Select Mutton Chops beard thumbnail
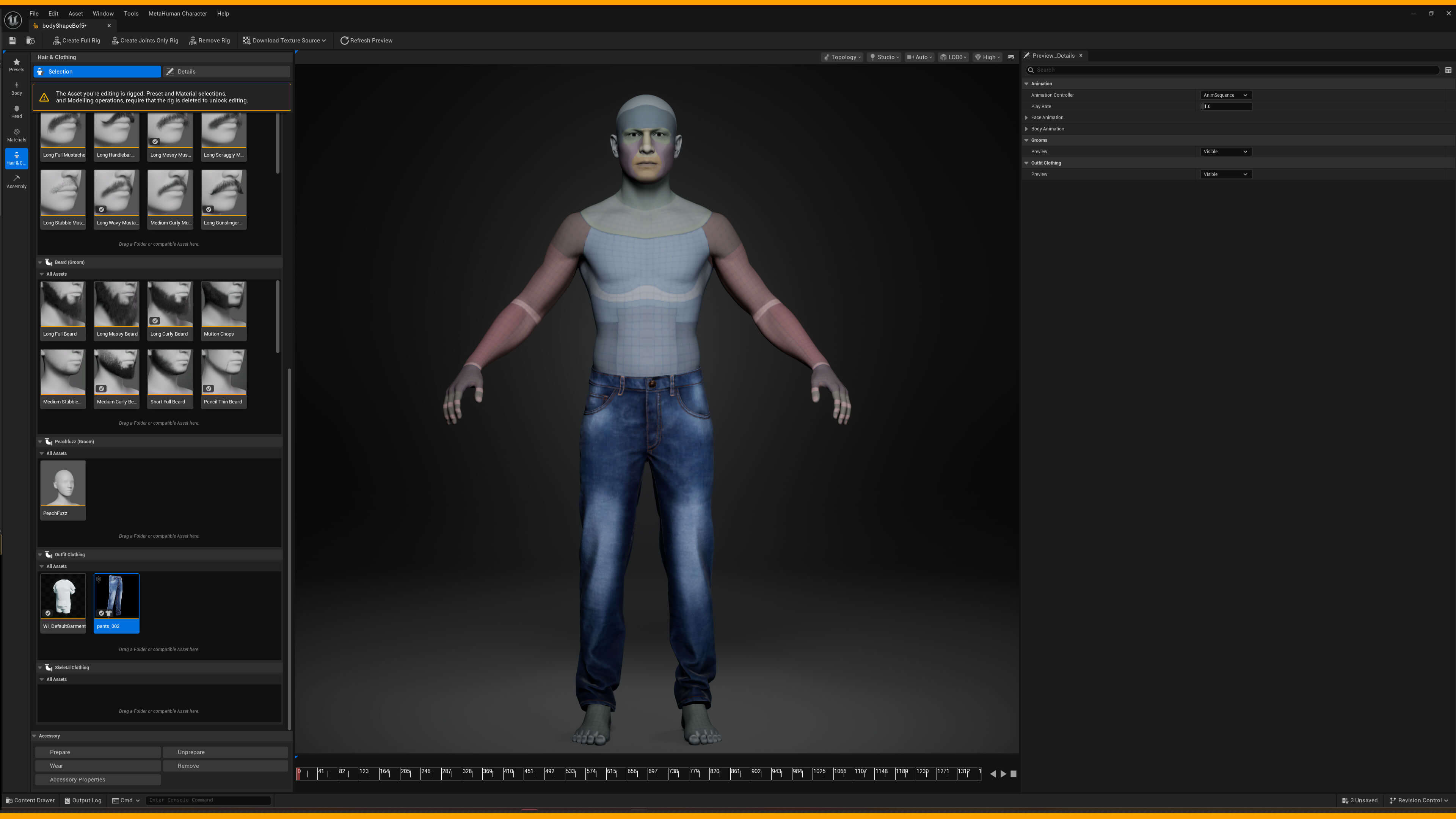1456x819 pixels. (224, 310)
